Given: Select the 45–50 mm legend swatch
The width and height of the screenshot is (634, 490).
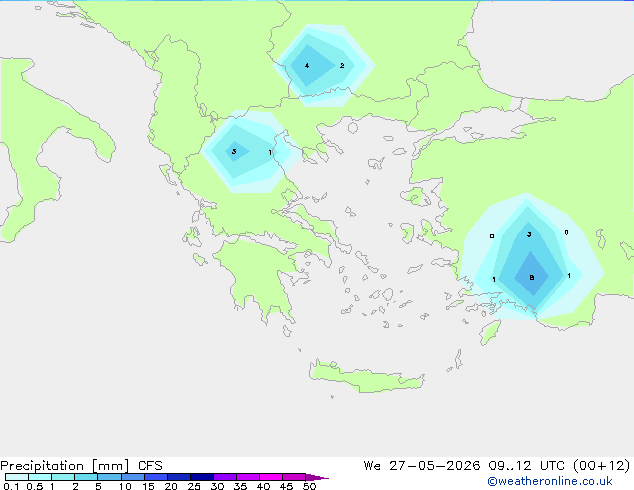Looking at the screenshot, I should (x=294, y=477).
